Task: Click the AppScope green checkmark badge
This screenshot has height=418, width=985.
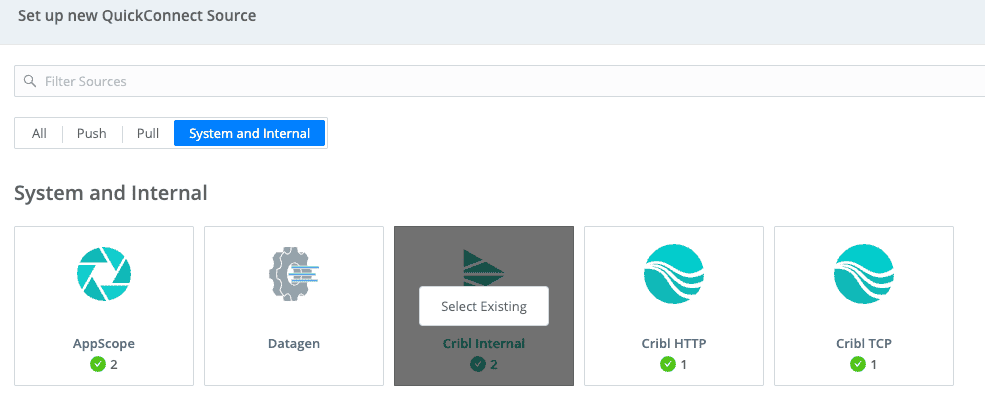Action: click(97, 364)
